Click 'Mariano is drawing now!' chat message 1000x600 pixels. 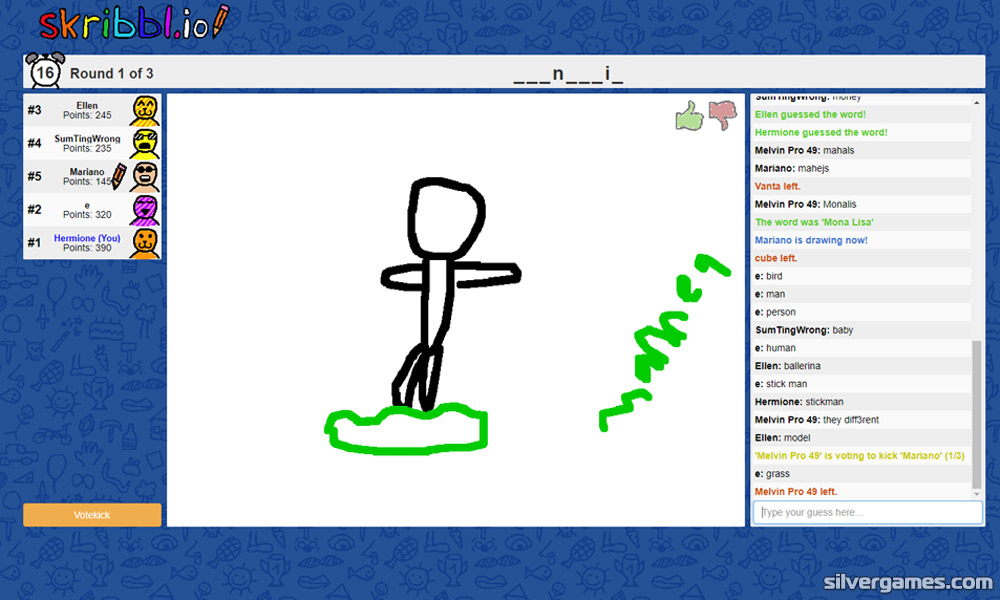coord(811,240)
